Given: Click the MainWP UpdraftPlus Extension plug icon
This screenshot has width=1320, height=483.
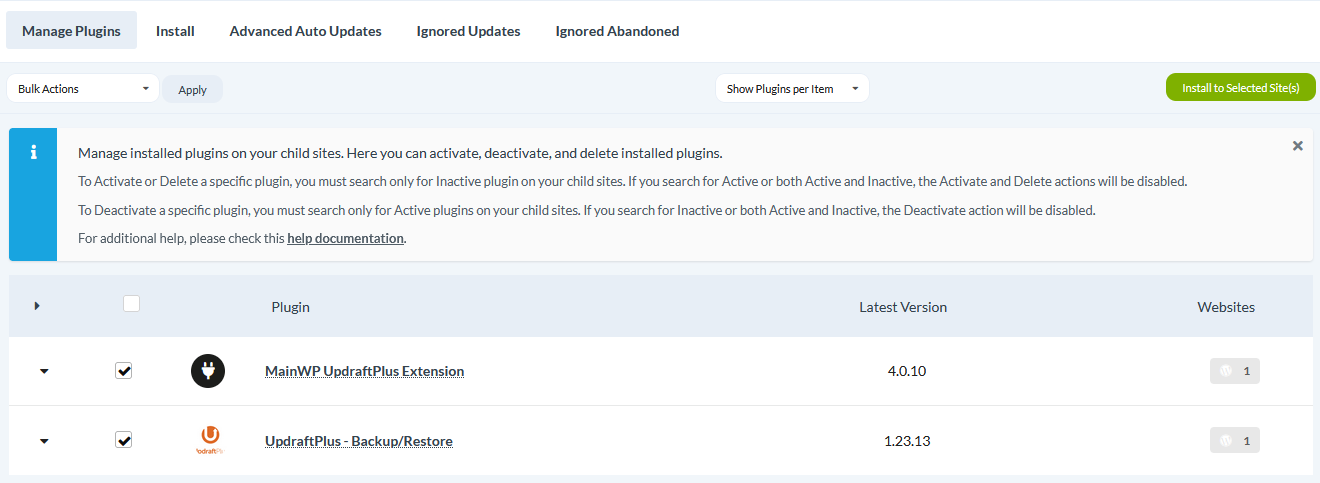Looking at the screenshot, I should click(x=208, y=371).
